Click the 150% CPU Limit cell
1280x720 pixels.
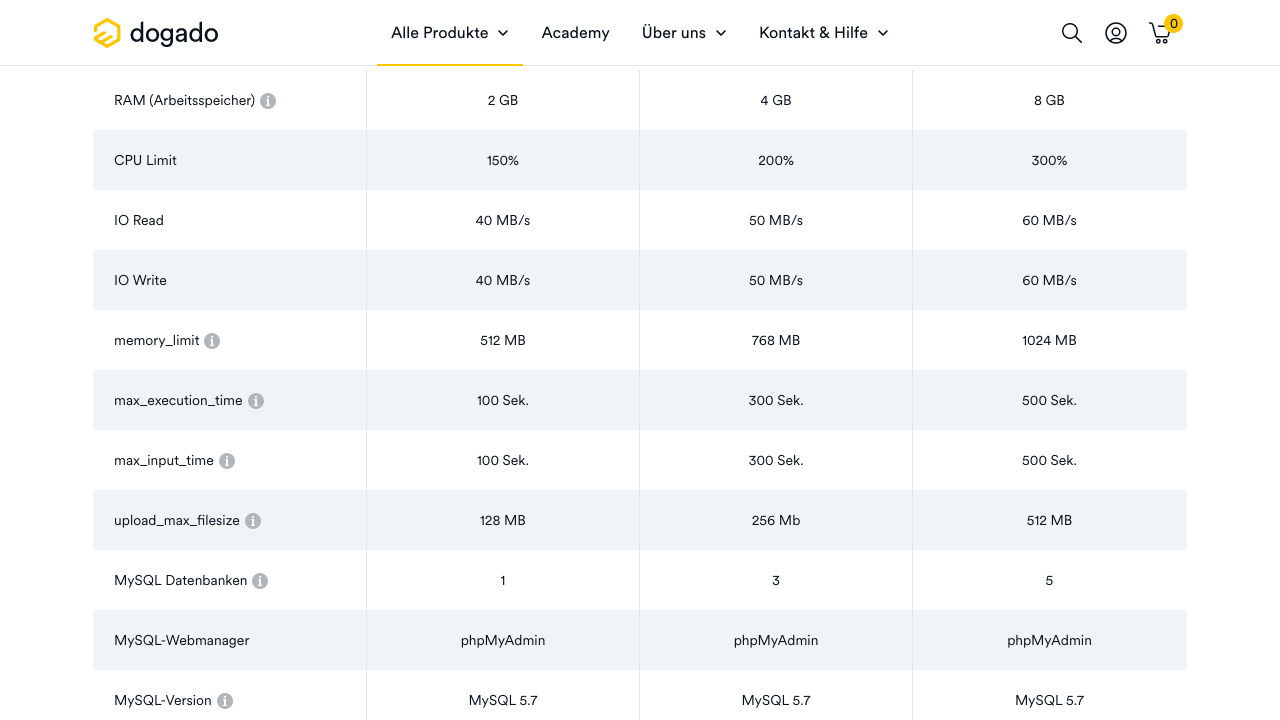click(503, 160)
